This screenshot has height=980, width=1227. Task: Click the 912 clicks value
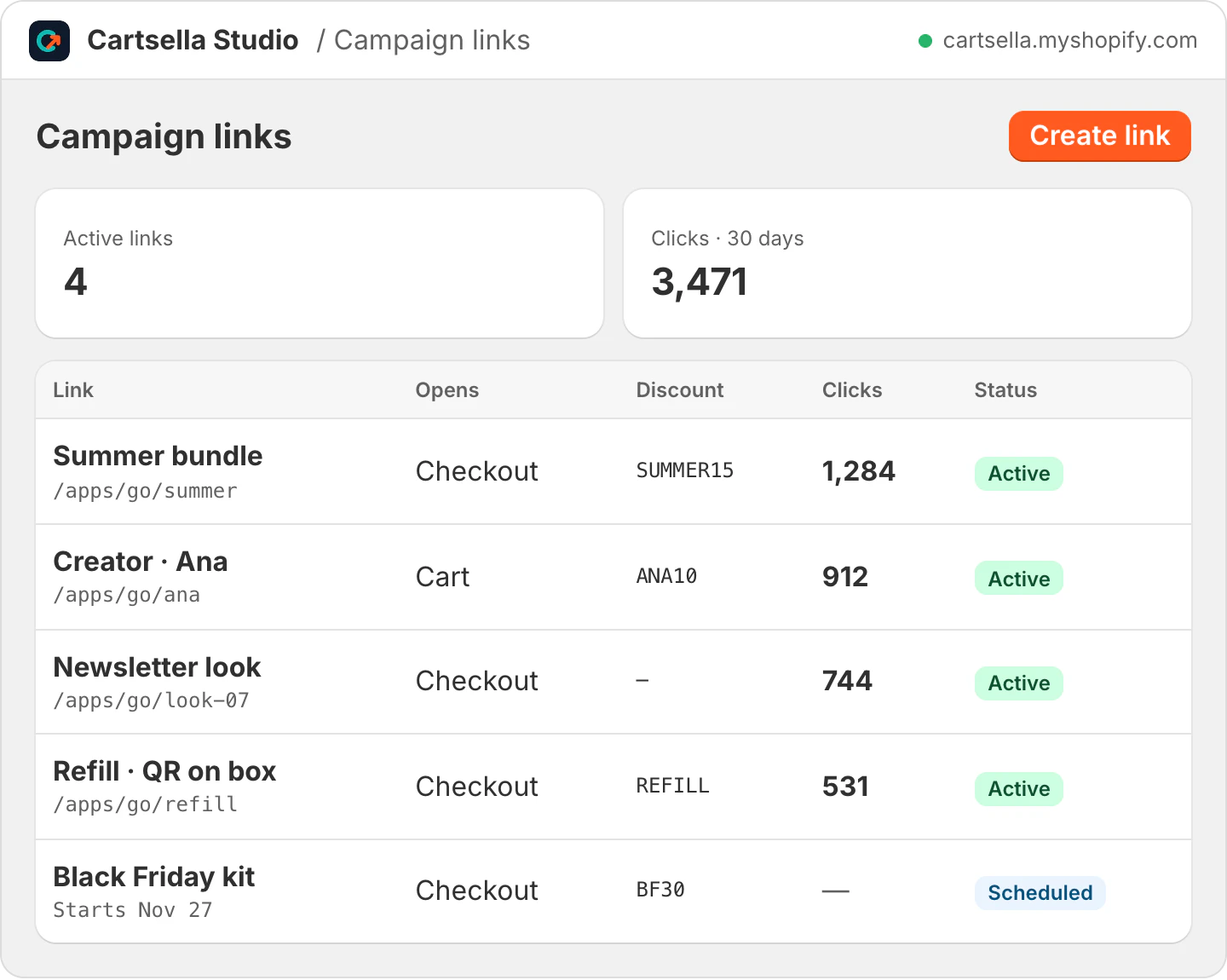845,577
